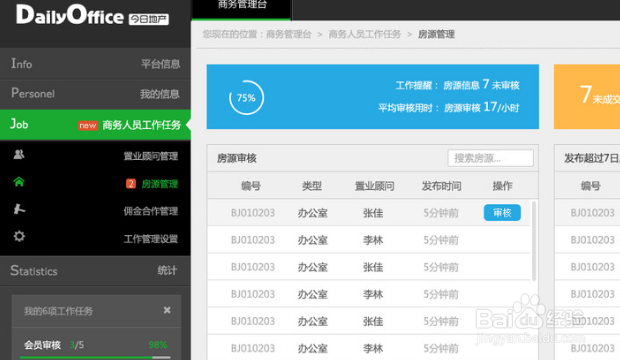The image size is (620, 360).
Task: Click the 置业顾问 column header
Action: [x=374, y=186]
